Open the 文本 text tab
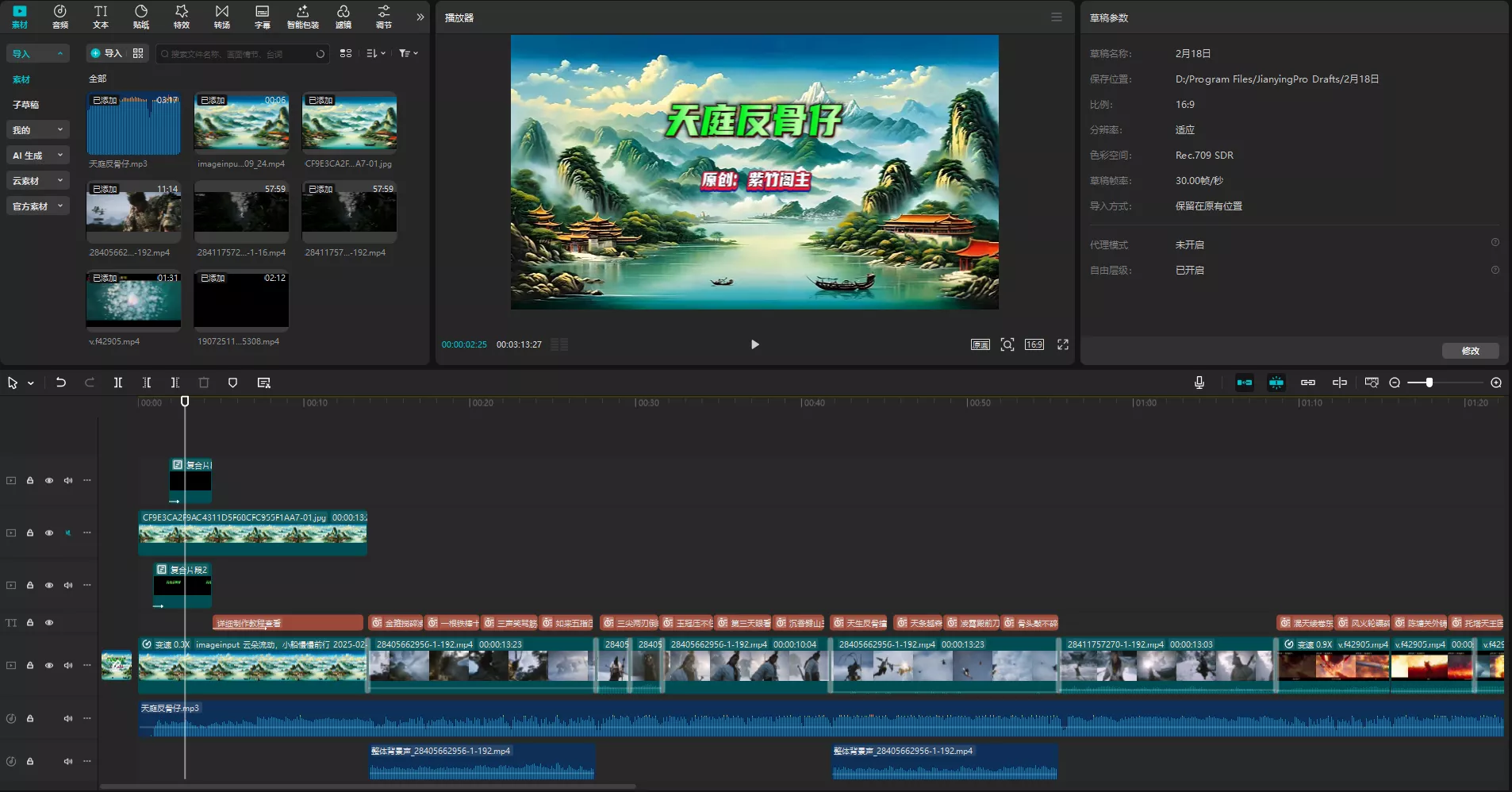Image resolution: width=1512 pixels, height=792 pixels. [x=101, y=16]
